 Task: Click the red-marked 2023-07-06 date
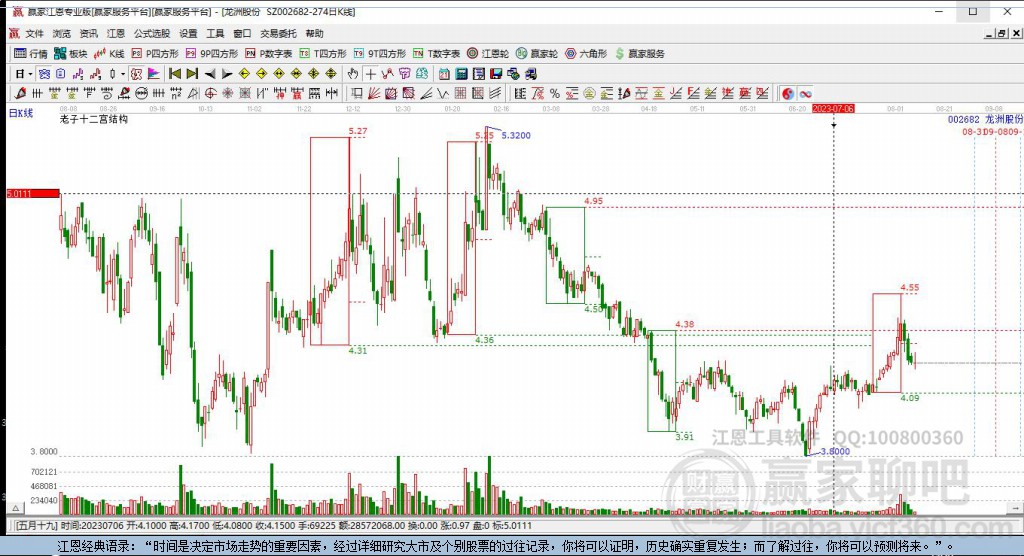pyautogui.click(x=833, y=108)
